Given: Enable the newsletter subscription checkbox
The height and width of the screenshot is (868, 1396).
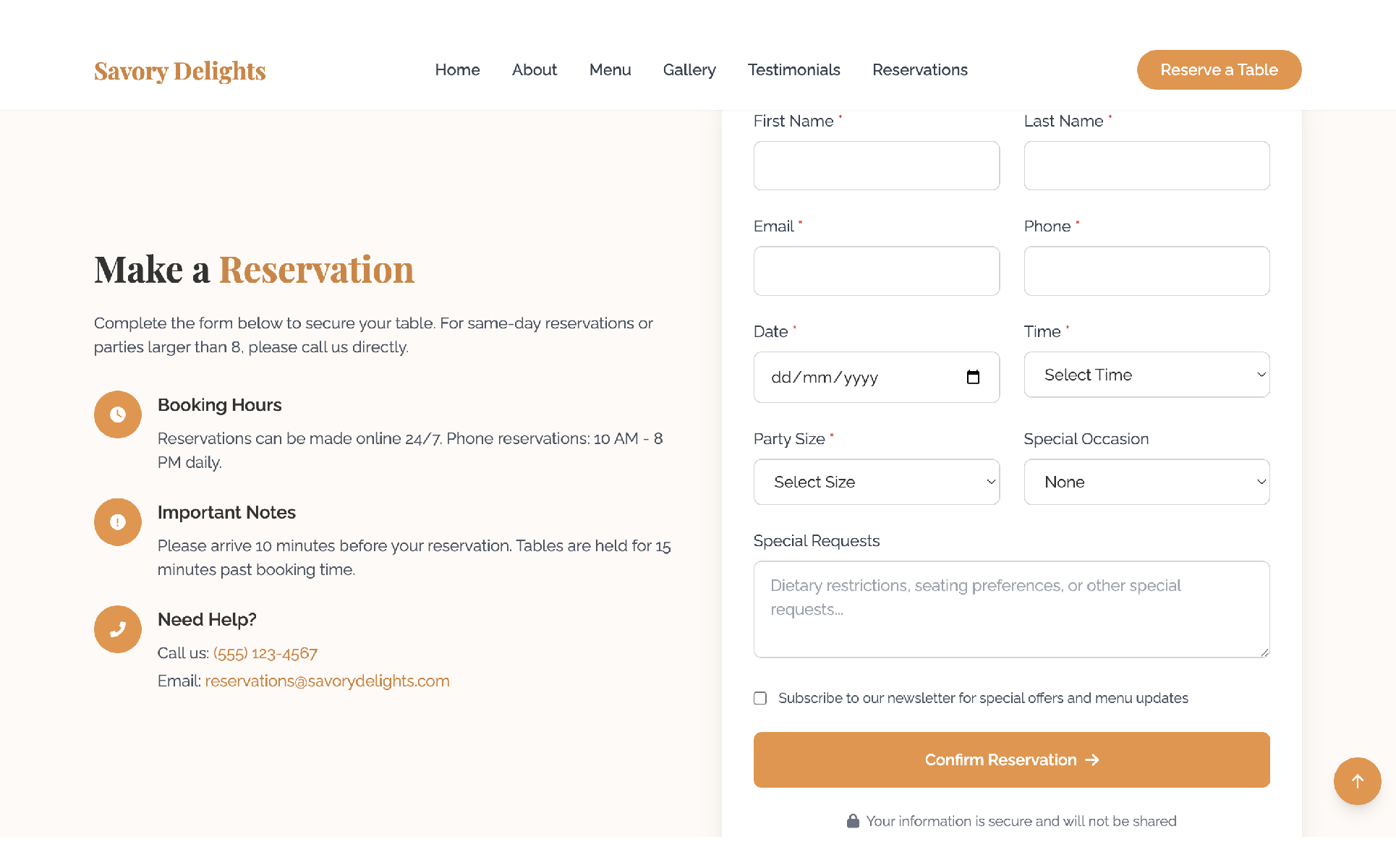Looking at the screenshot, I should (x=760, y=698).
